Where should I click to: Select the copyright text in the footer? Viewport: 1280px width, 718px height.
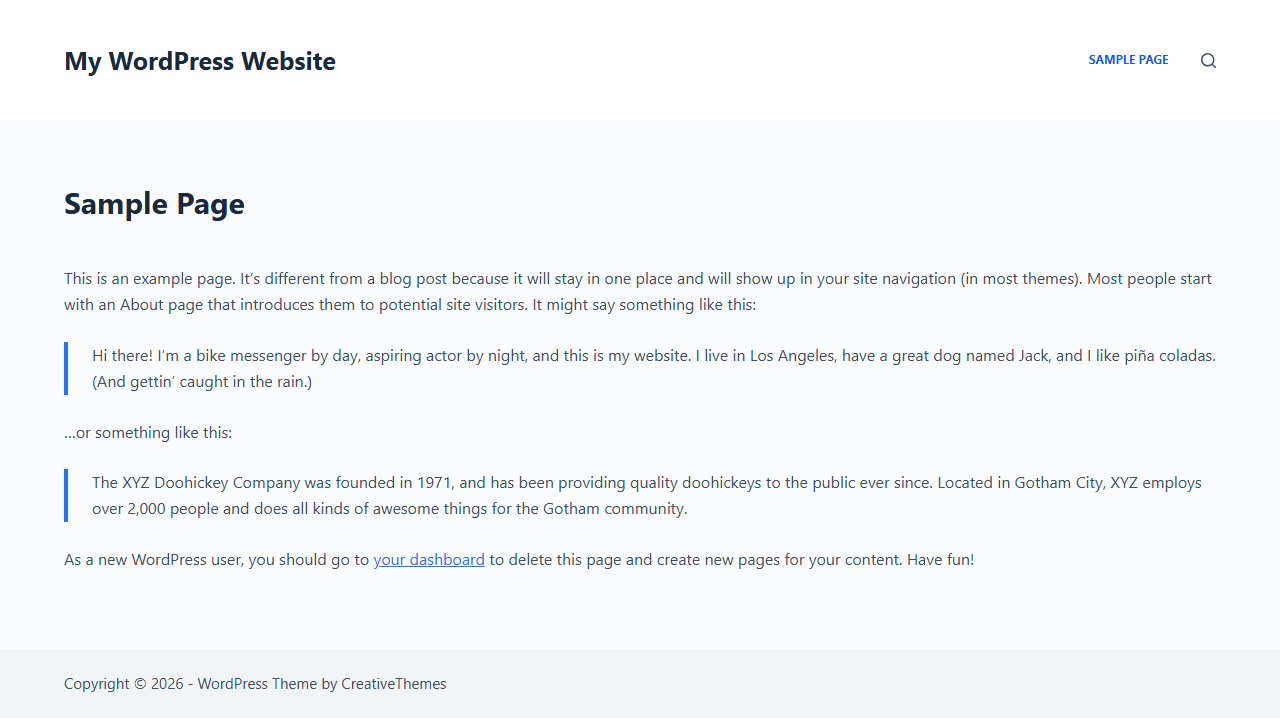[x=255, y=683]
